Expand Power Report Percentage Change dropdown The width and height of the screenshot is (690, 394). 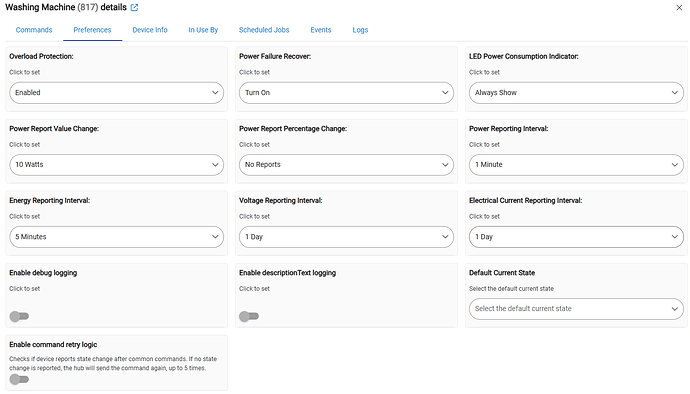click(x=346, y=165)
